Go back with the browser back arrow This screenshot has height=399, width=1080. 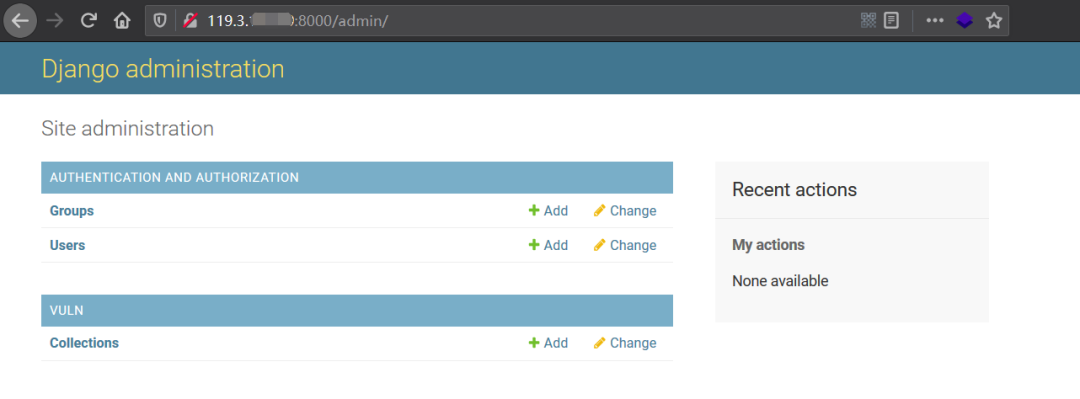(20, 21)
